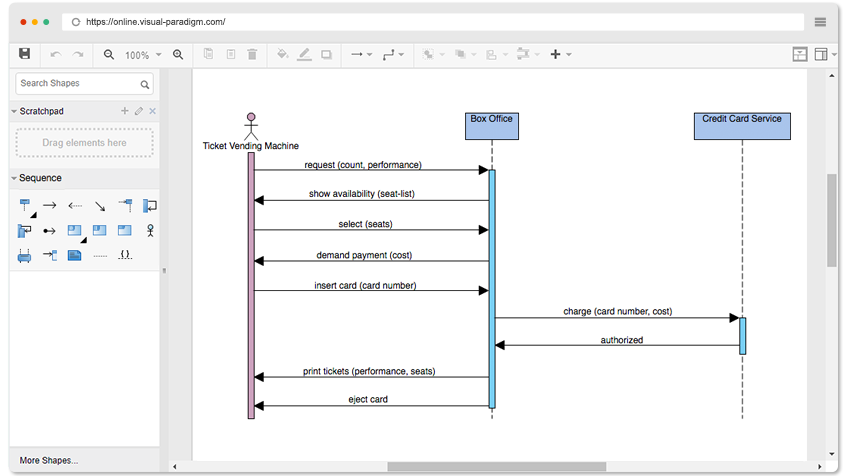Image resolution: width=848 pixels, height=476 pixels.
Task: Click the 'charge (card number, cost)' message label
Action: 618,312
